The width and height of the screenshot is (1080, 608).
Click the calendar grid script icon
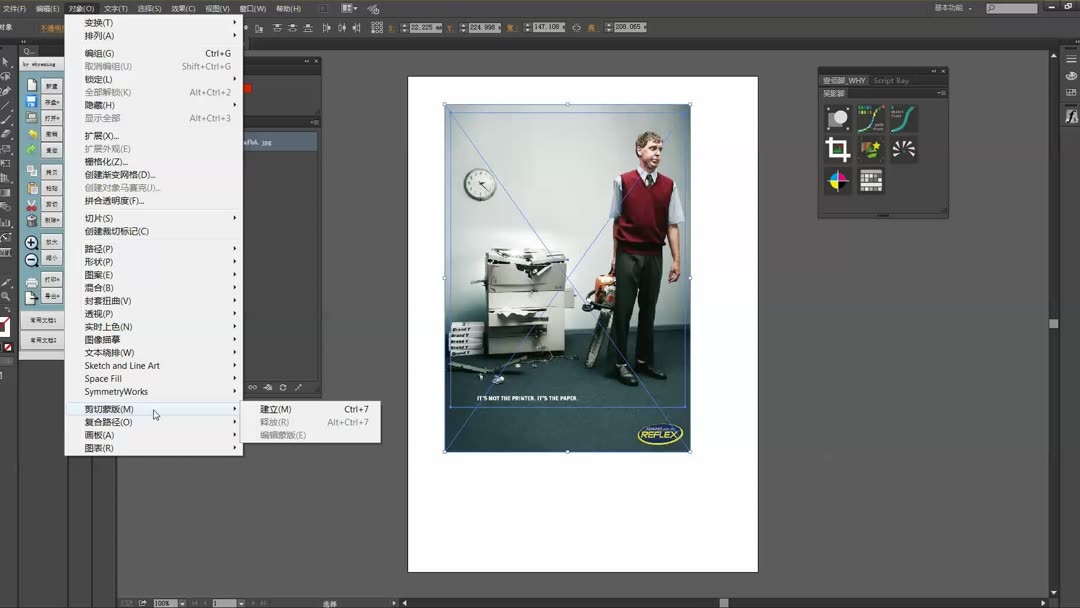[871, 181]
